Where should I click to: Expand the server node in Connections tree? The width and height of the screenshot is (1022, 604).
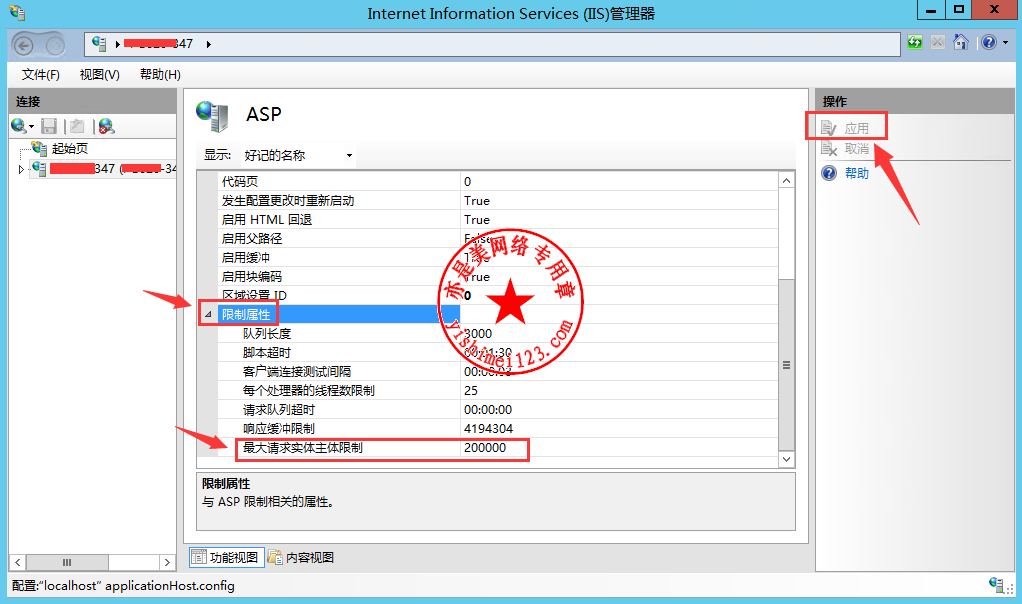[x=22, y=169]
